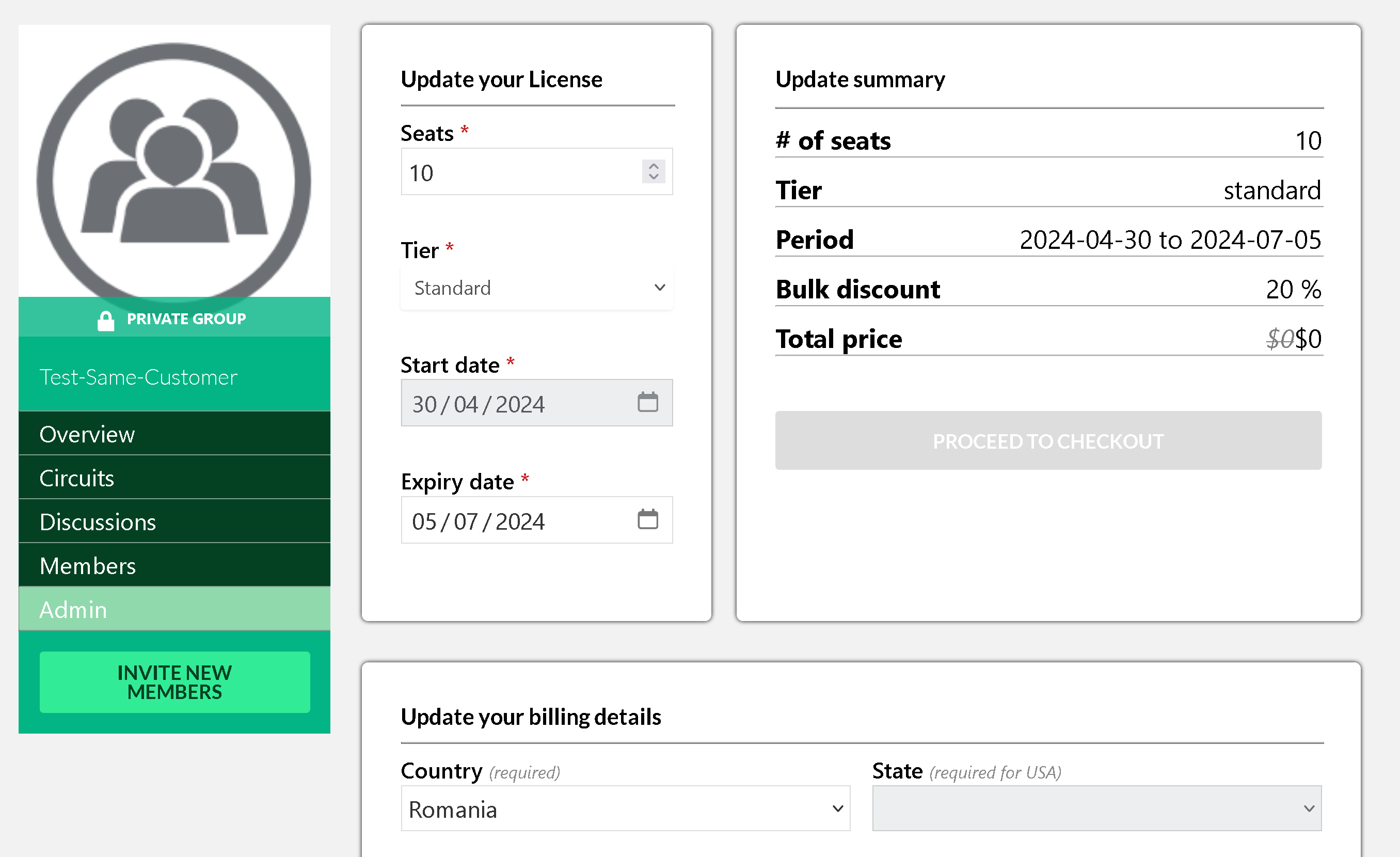Click the Update summary heading
1400x857 pixels.
click(x=860, y=79)
